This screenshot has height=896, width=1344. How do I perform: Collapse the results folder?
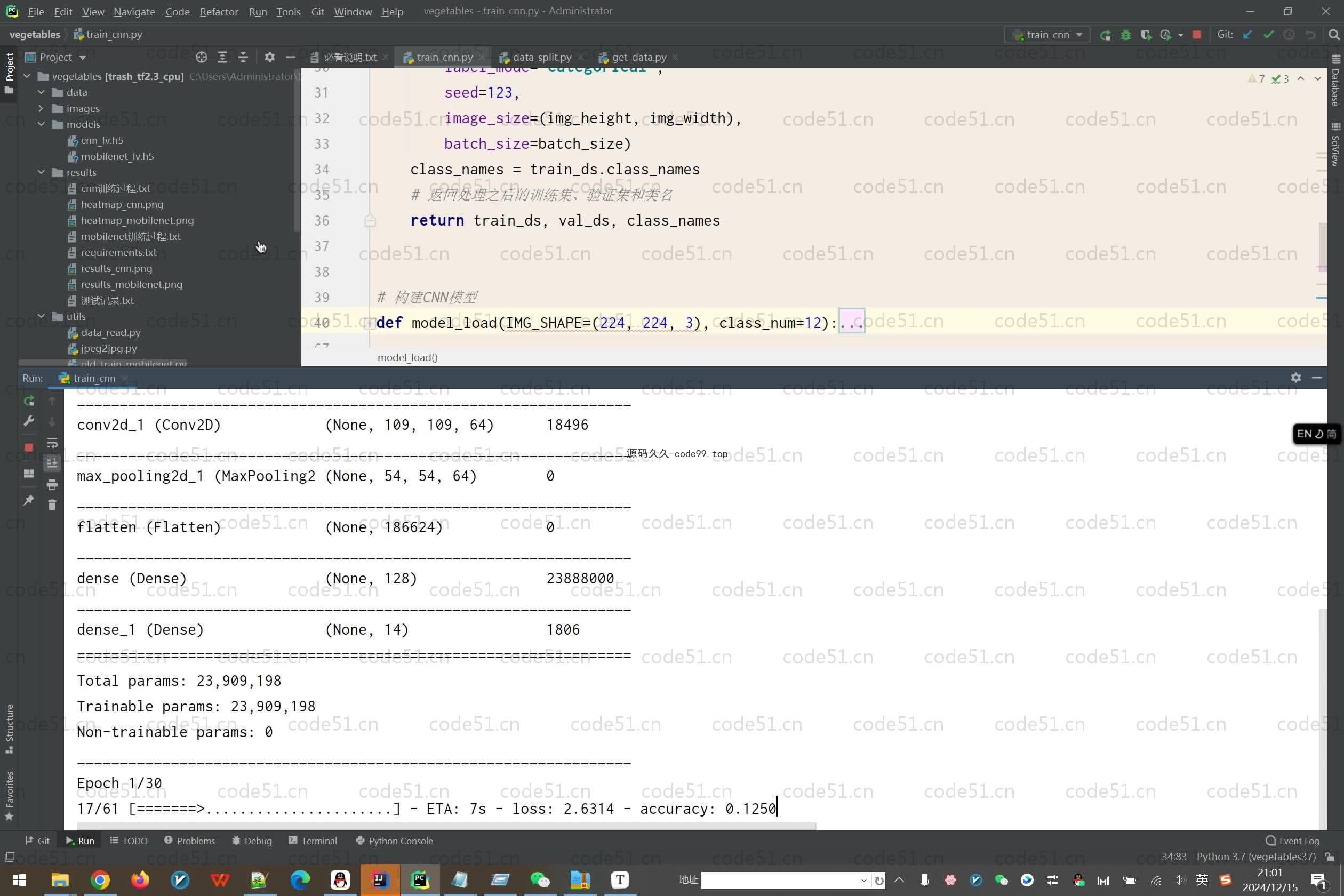click(41, 172)
